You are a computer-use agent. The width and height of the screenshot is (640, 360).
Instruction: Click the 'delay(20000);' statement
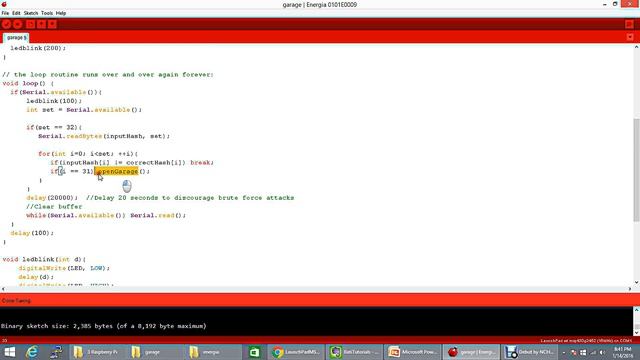coord(52,198)
